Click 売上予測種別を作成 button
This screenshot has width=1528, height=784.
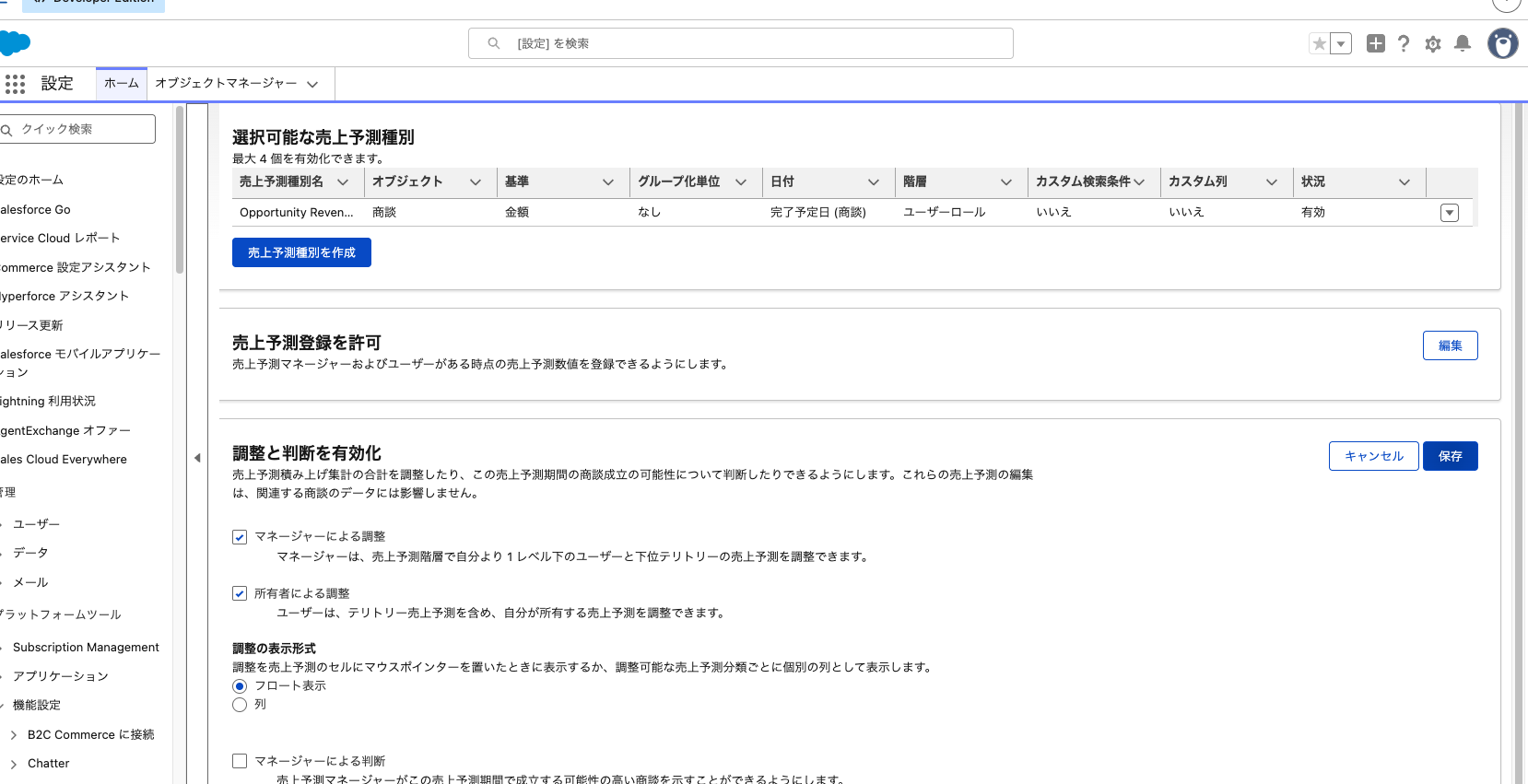(x=301, y=252)
